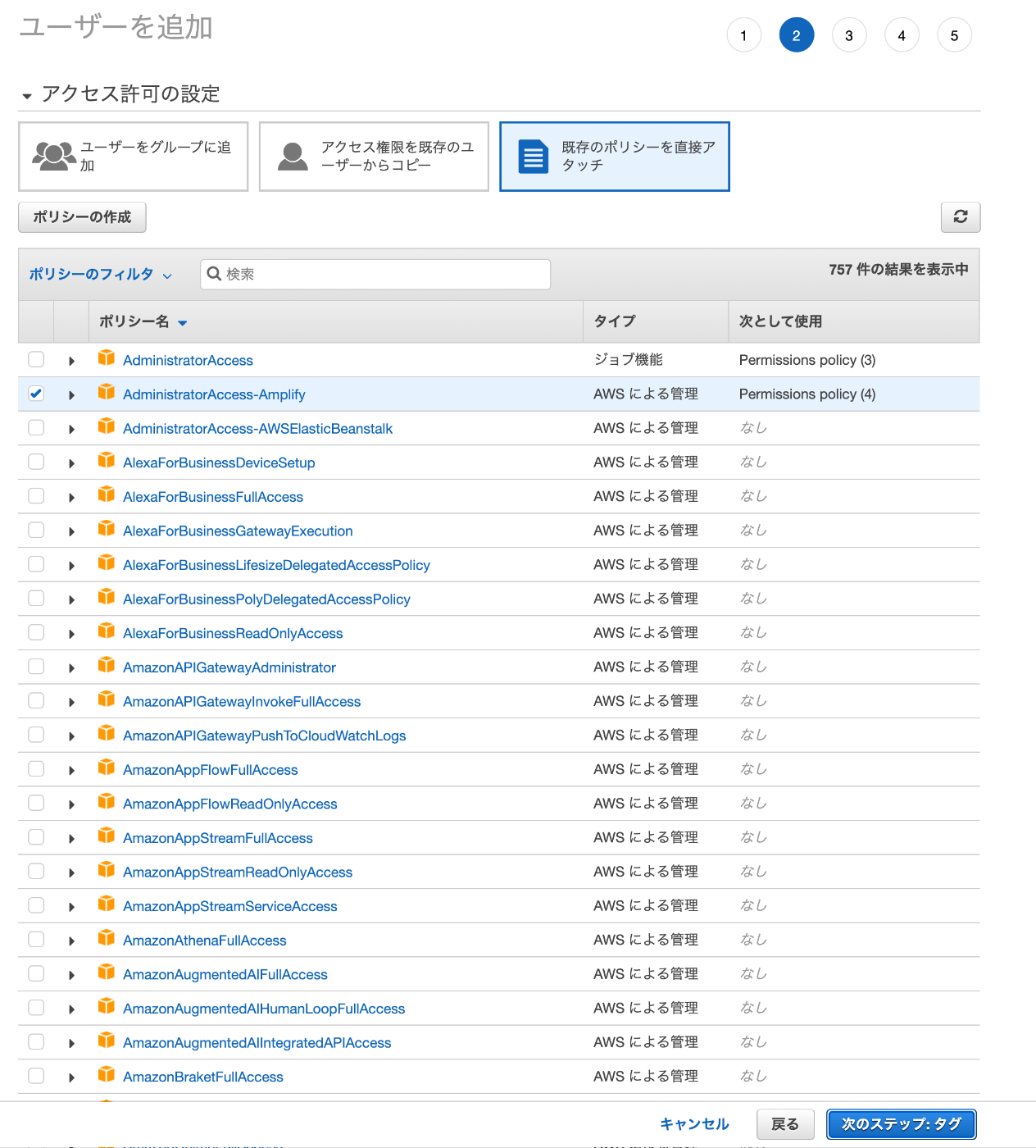The width and height of the screenshot is (1036, 1148).
Task: Focus the 検索 policy search field
Action: [x=375, y=274]
